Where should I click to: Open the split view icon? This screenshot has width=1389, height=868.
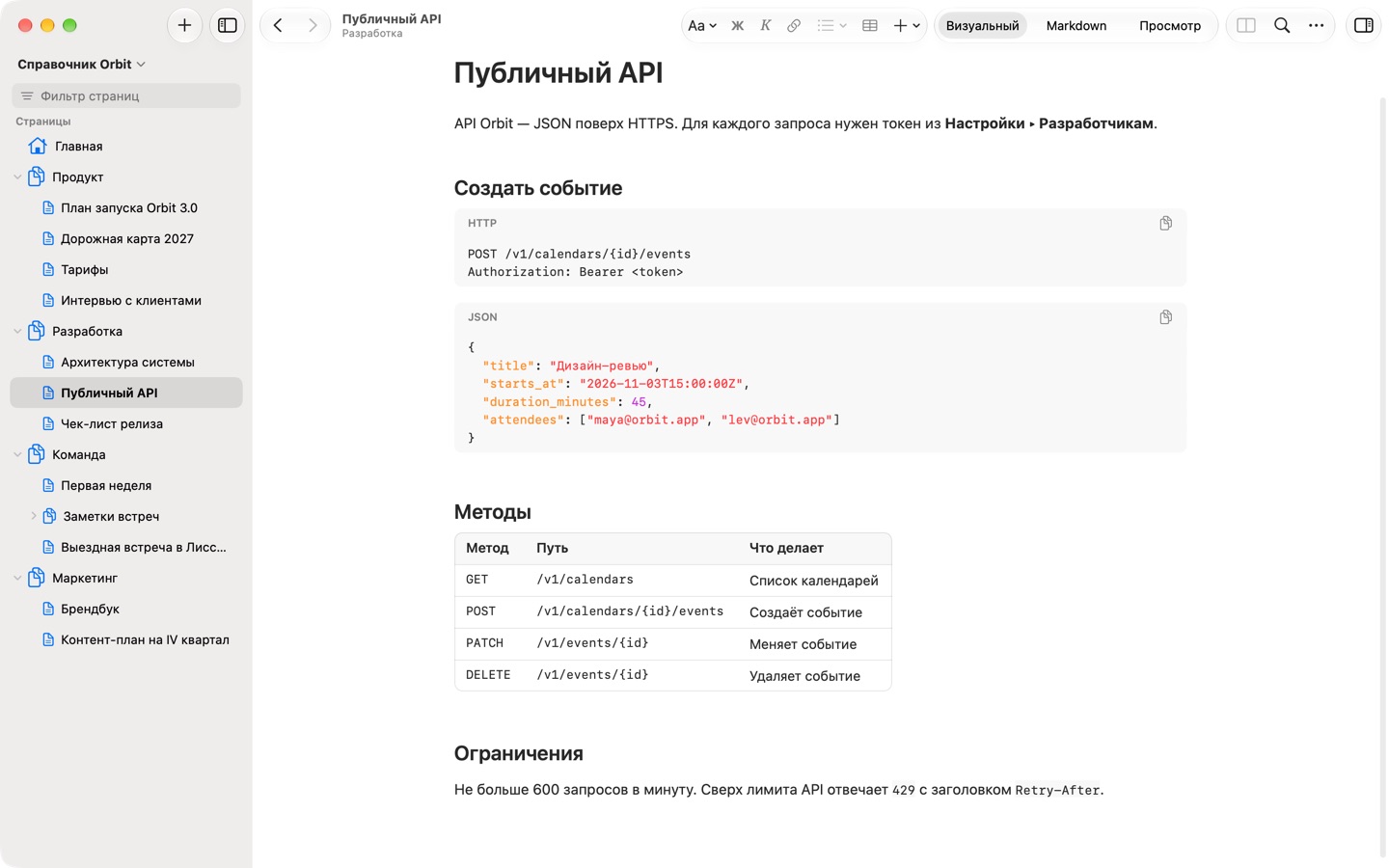tap(1246, 26)
